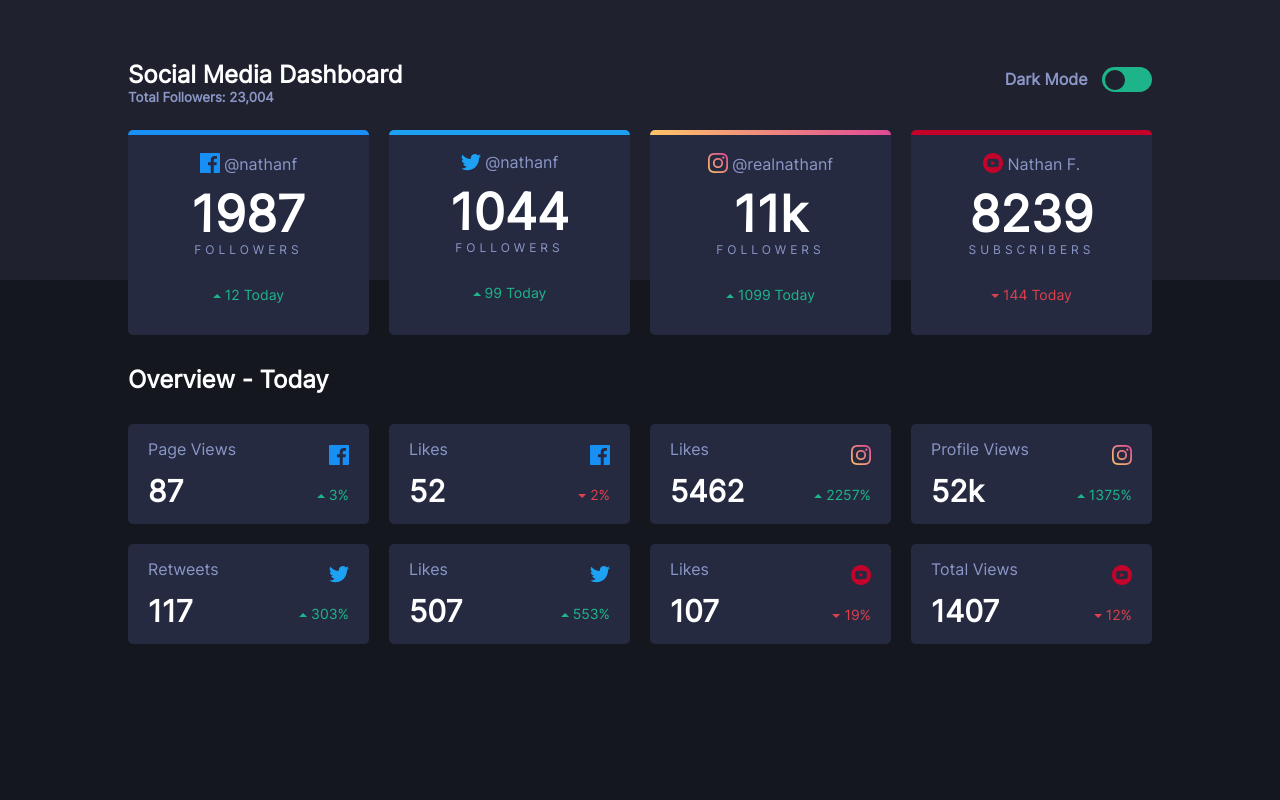Click 144 Today in YouTube card

pos(1037,295)
